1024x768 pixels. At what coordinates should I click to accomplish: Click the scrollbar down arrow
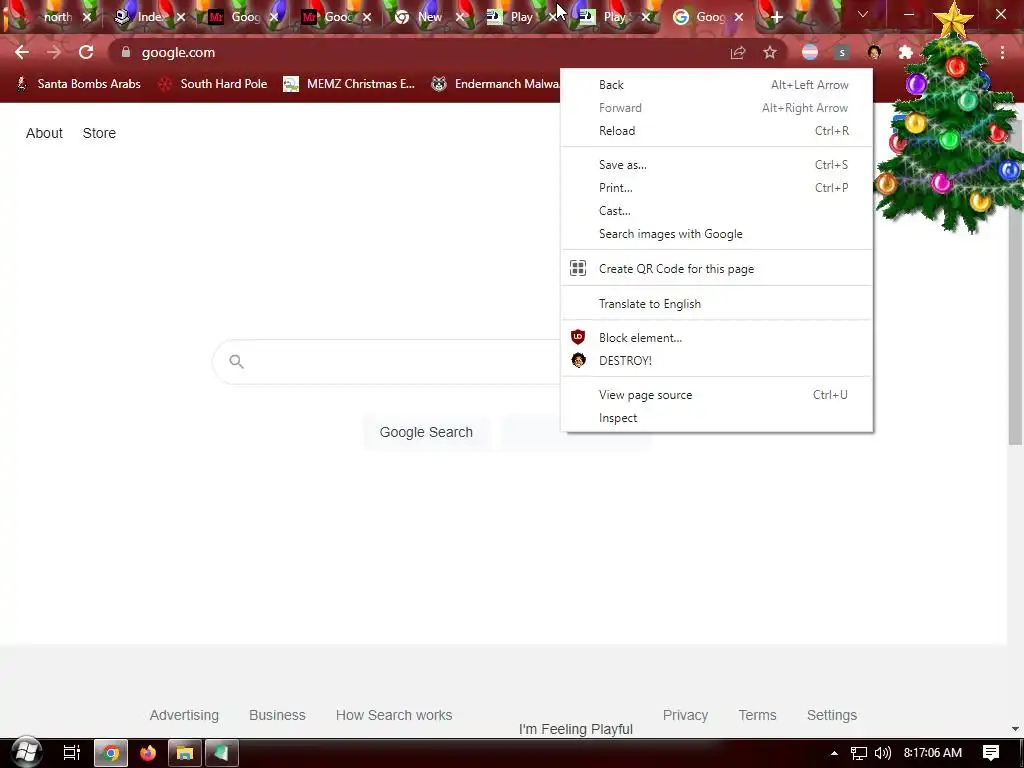point(1016,729)
